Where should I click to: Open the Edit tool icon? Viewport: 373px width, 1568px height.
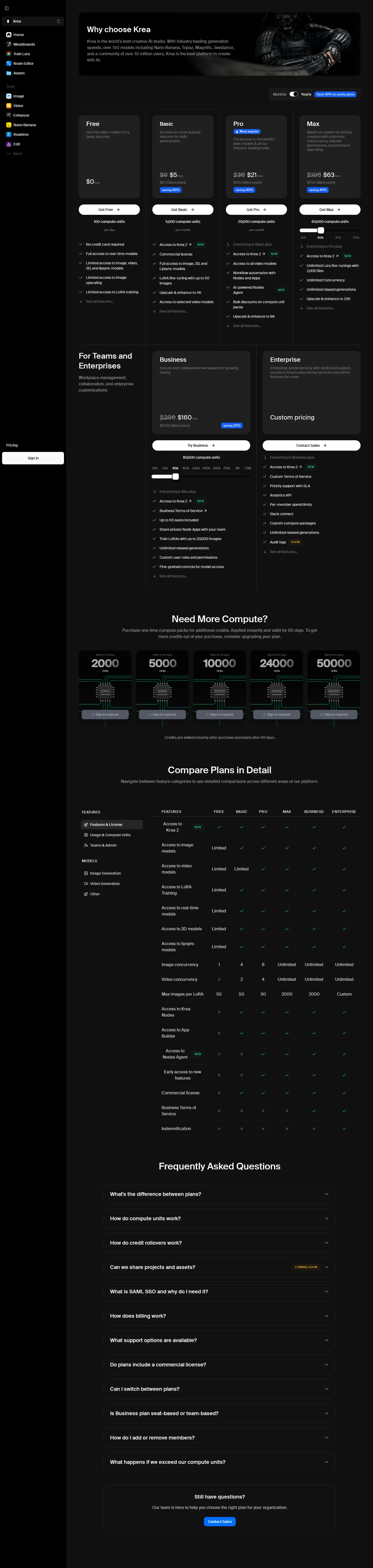(x=9, y=144)
